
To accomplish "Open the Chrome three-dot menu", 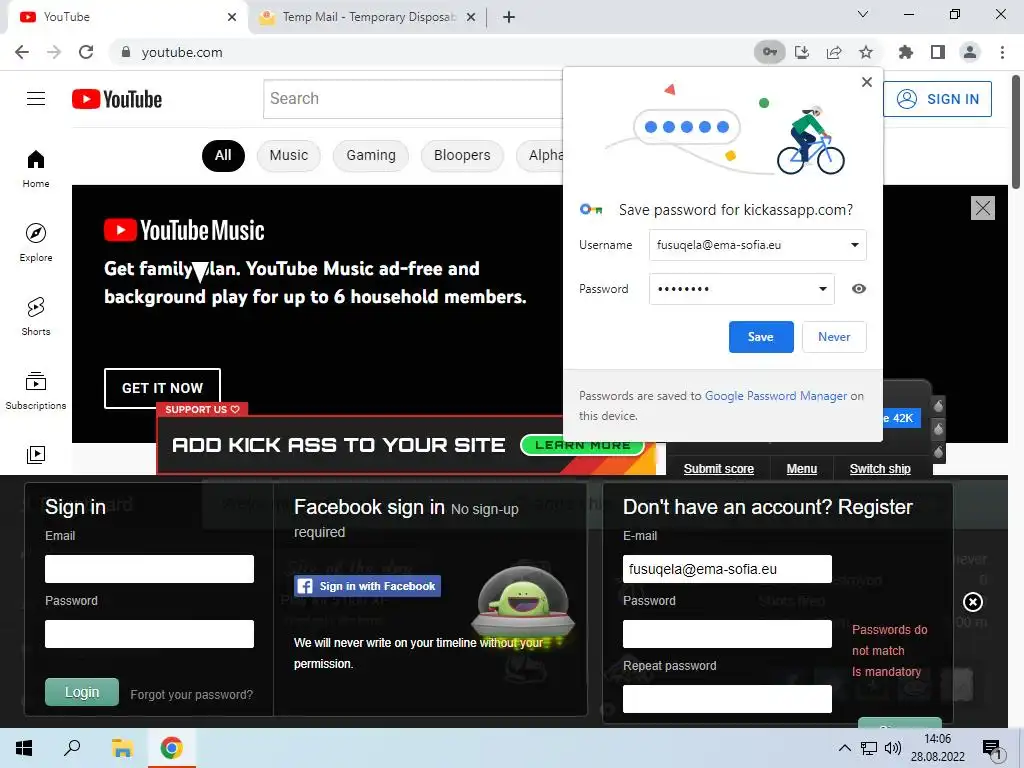I will click(1002, 52).
